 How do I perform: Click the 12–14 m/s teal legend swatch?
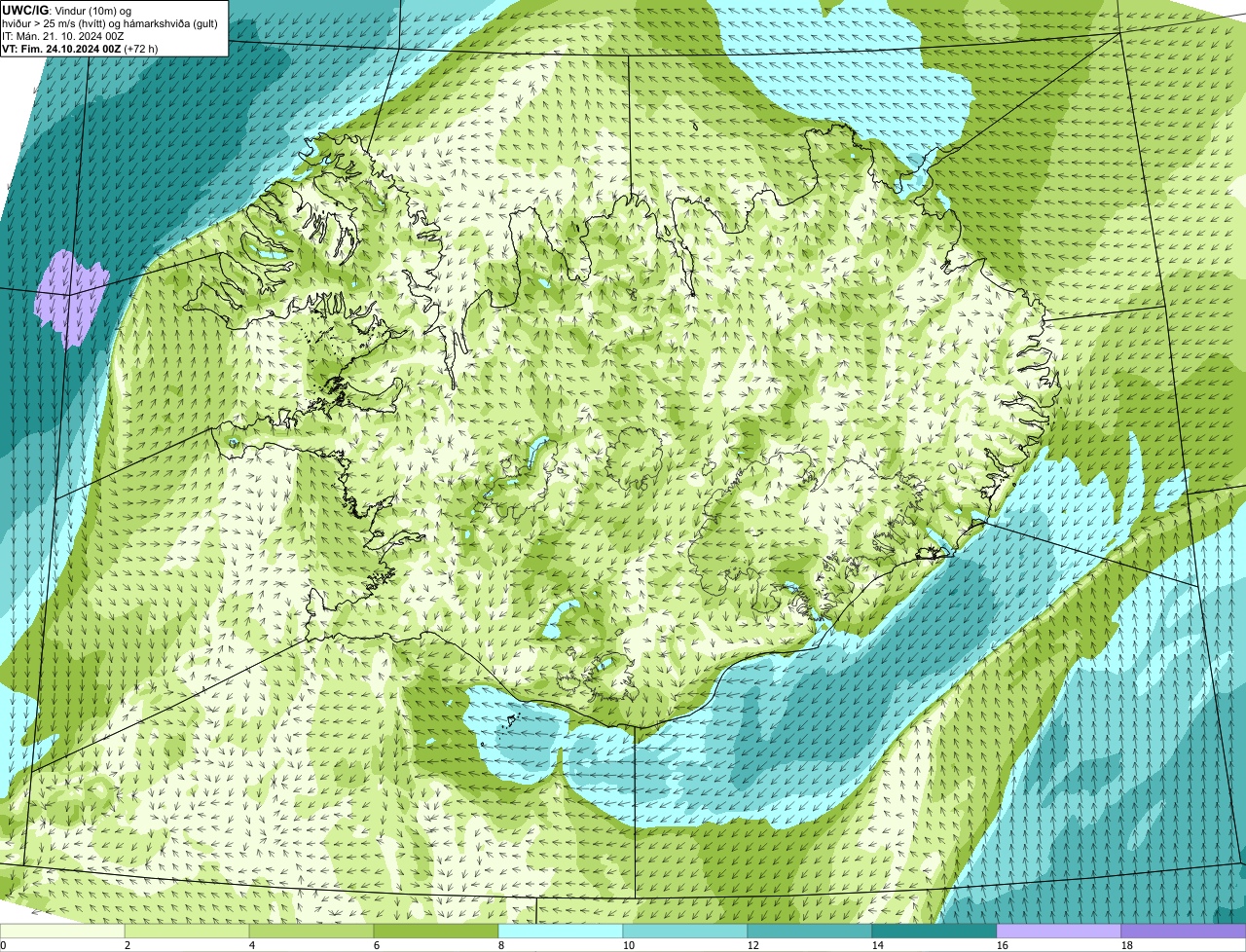[x=810, y=931]
